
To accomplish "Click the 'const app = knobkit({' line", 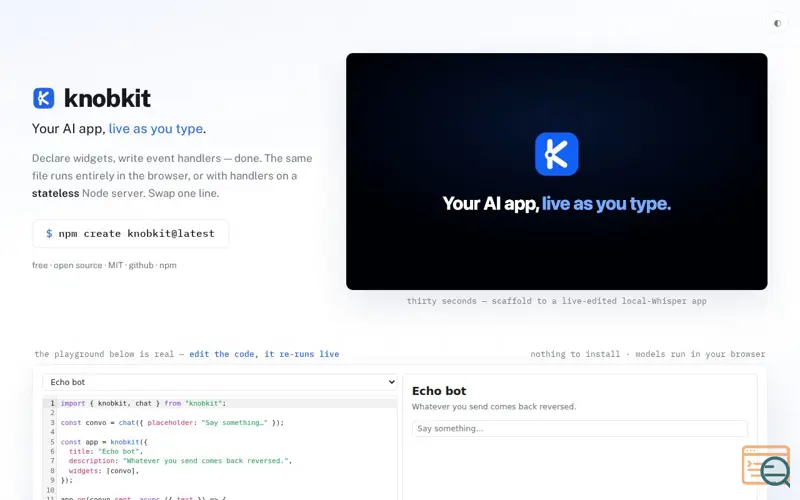I will coord(104,442).
